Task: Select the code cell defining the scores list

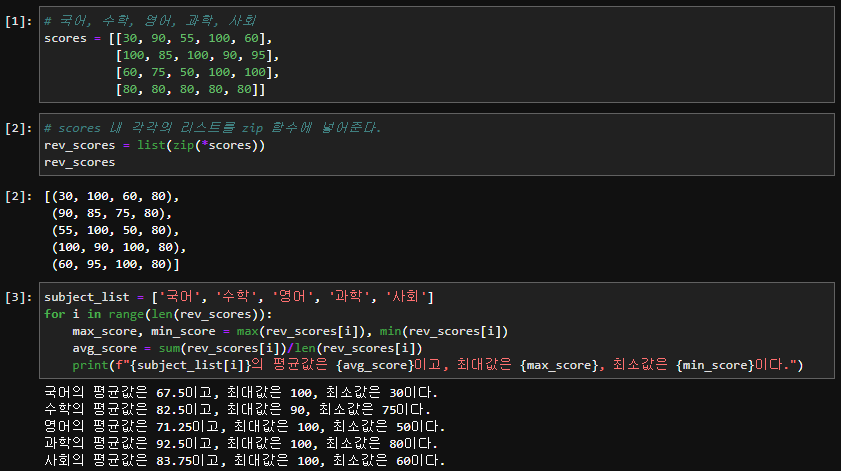Action: [x=437, y=55]
